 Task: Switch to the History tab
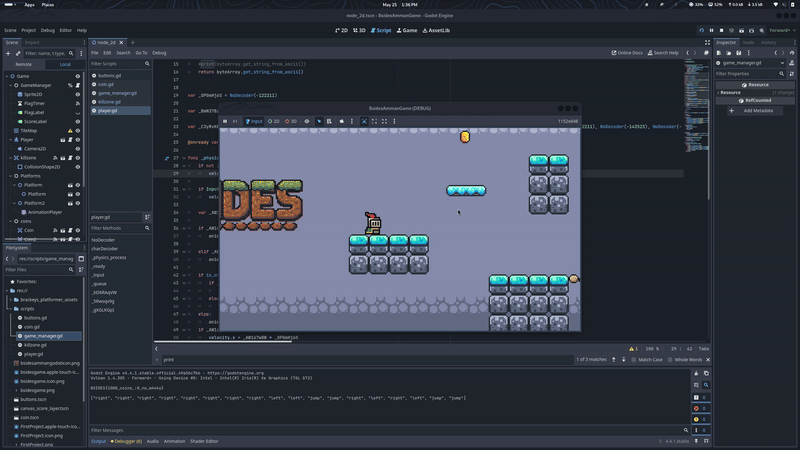point(768,43)
